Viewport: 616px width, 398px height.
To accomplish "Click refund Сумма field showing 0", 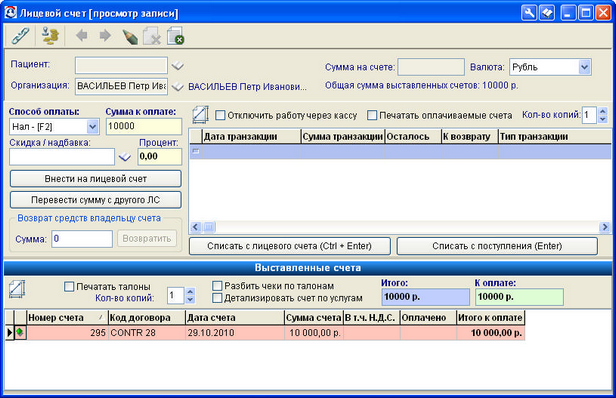I will (x=82, y=239).
